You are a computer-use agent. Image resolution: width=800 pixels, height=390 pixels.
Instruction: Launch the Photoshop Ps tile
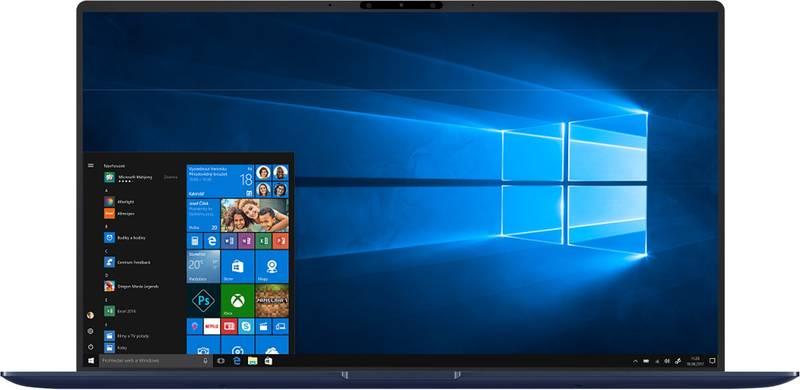tap(203, 301)
